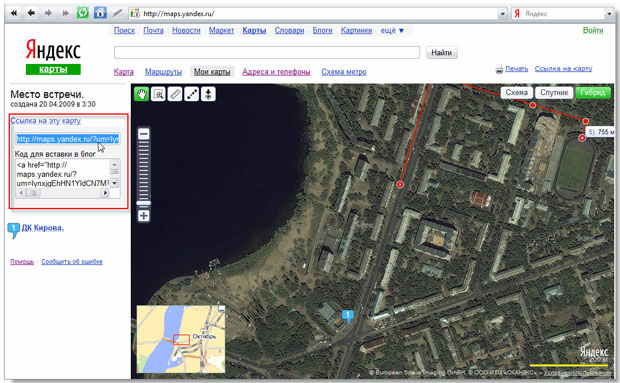Click the overview minimap thumbnail
The height and width of the screenshot is (383, 620).
pyautogui.click(x=181, y=339)
